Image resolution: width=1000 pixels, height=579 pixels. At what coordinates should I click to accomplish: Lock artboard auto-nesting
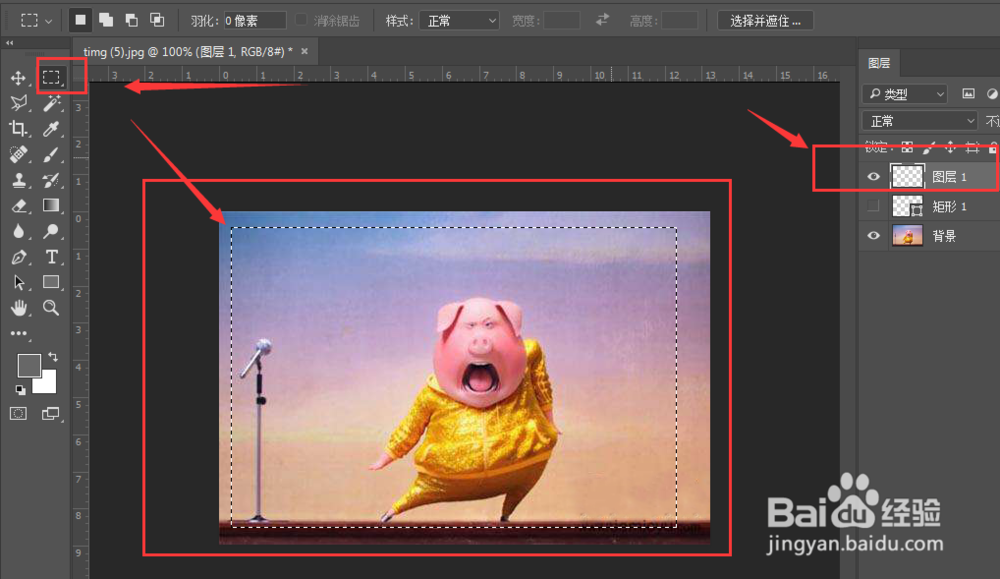pos(972,148)
